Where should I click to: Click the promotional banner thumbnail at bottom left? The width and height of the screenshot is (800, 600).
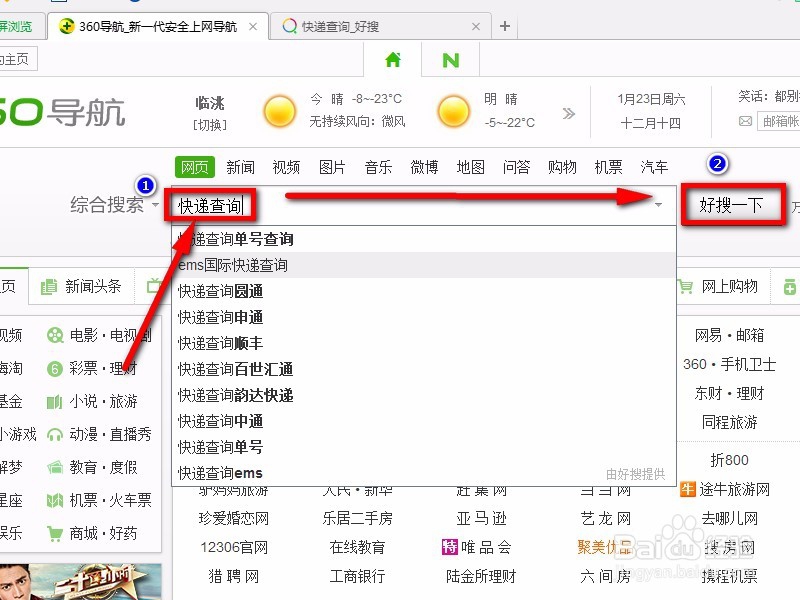[x=81, y=581]
